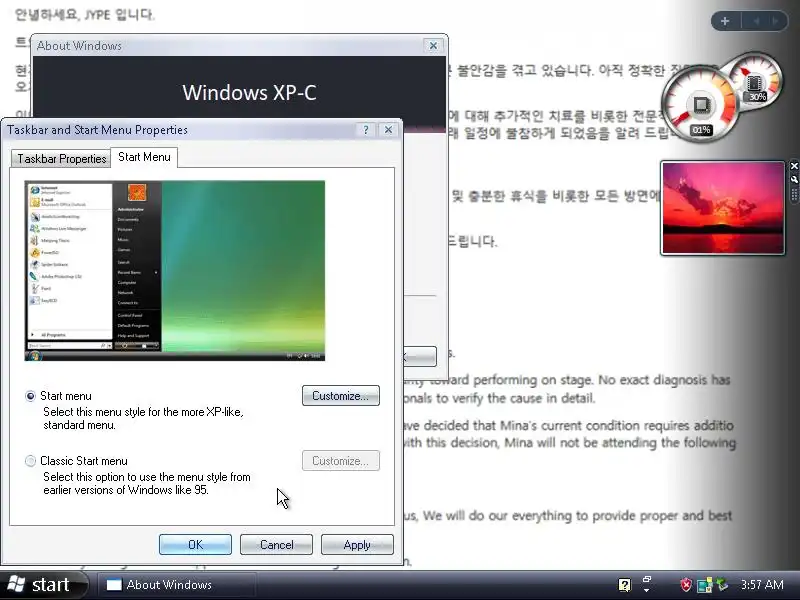Select the Classic Start menu radio option

tap(31, 461)
